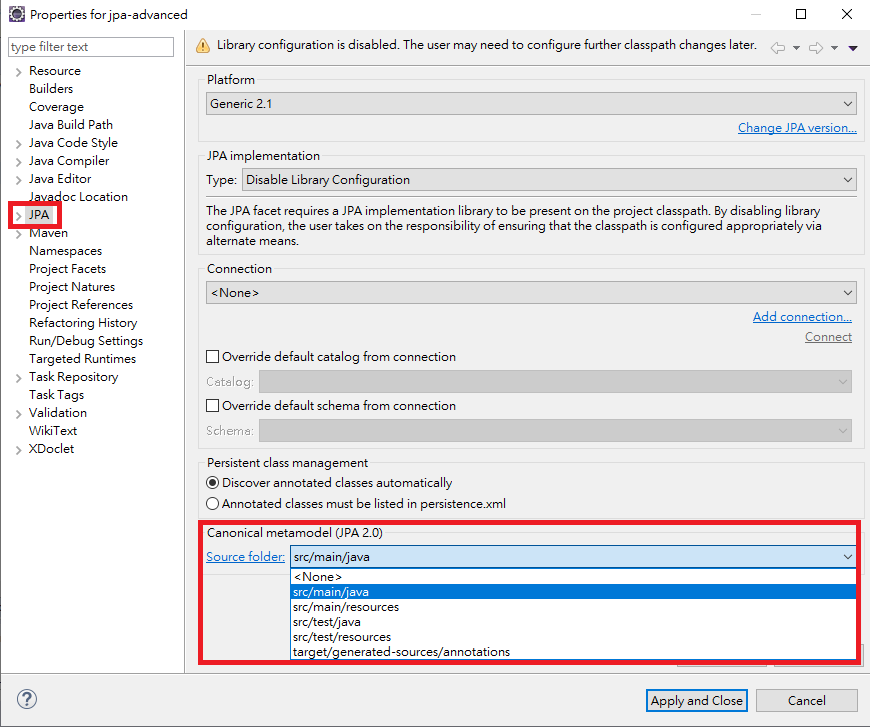Select Project Natures item
The image size is (870, 727).
pyautogui.click(x=72, y=286)
